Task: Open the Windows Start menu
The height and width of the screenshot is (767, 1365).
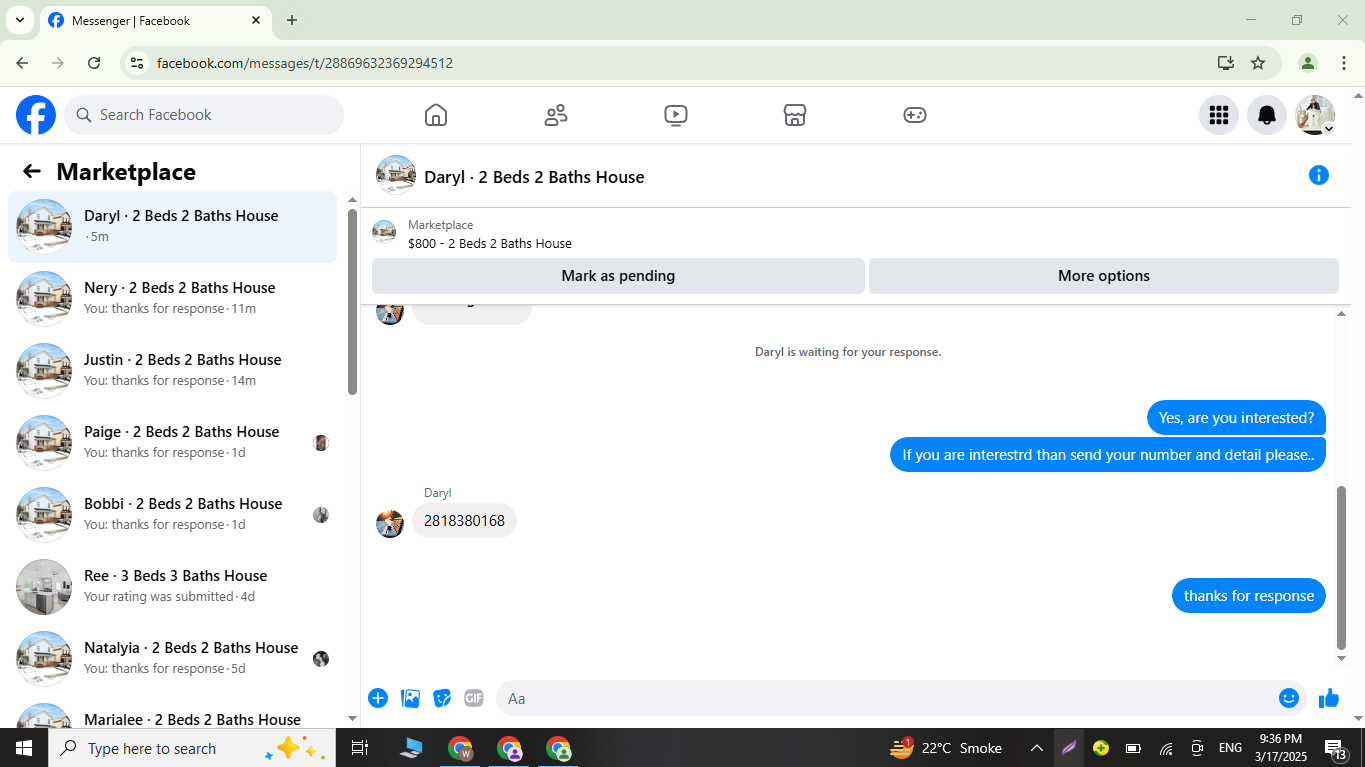Action: (23, 748)
